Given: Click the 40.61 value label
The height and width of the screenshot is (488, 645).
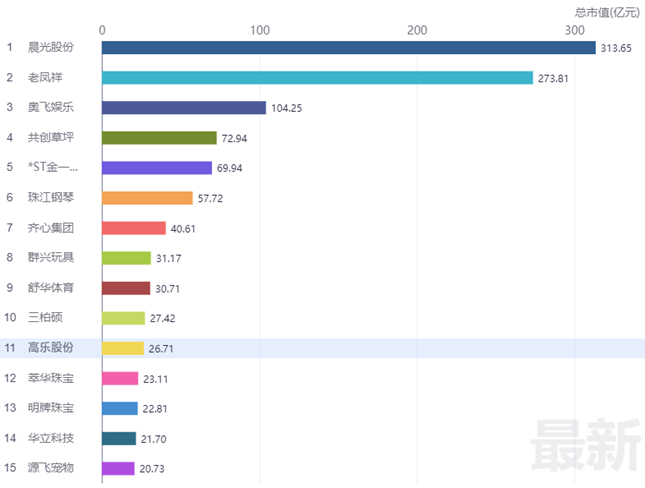Looking at the screenshot, I should pos(183,228).
